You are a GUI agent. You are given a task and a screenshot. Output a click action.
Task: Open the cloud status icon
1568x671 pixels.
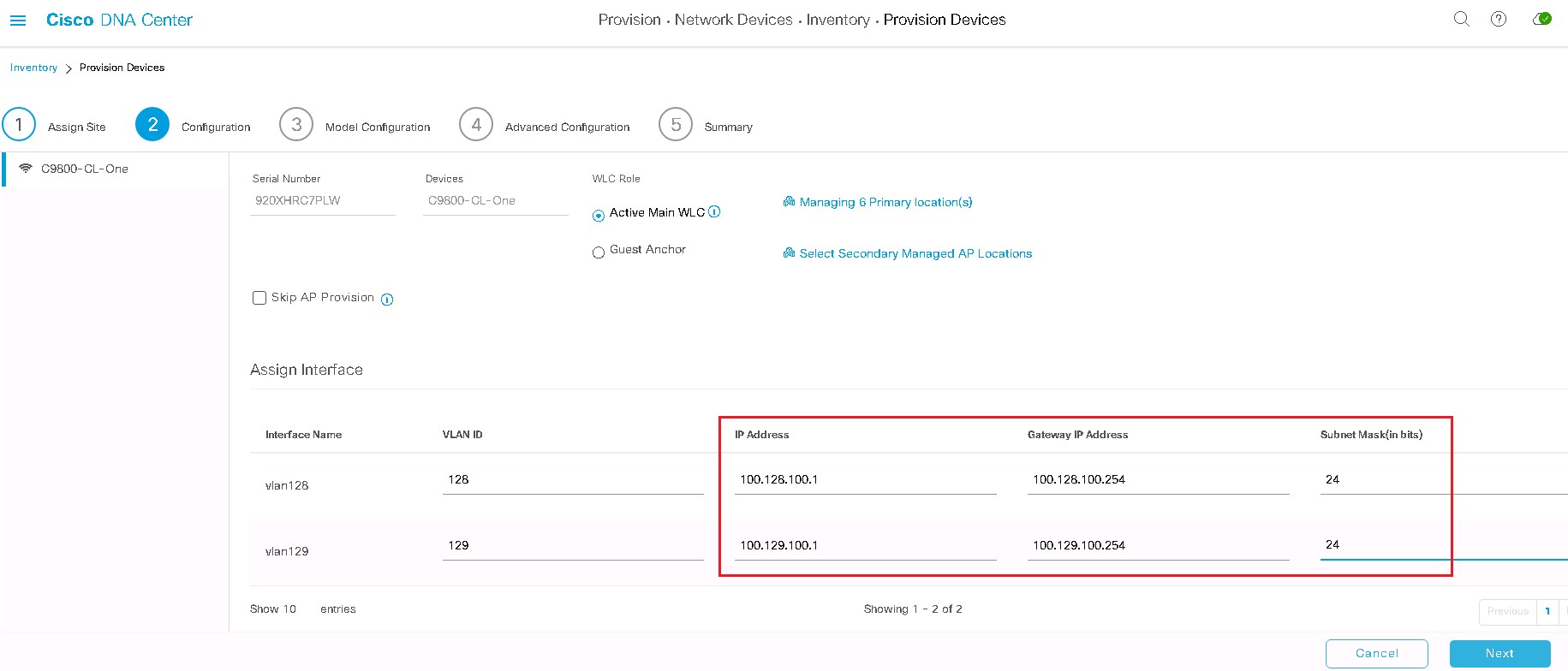[x=1541, y=19]
